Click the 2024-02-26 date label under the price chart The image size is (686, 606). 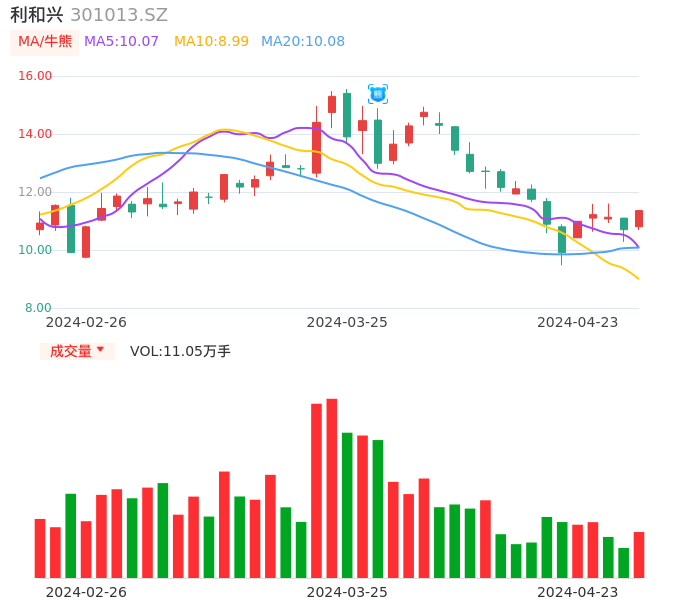point(86,322)
